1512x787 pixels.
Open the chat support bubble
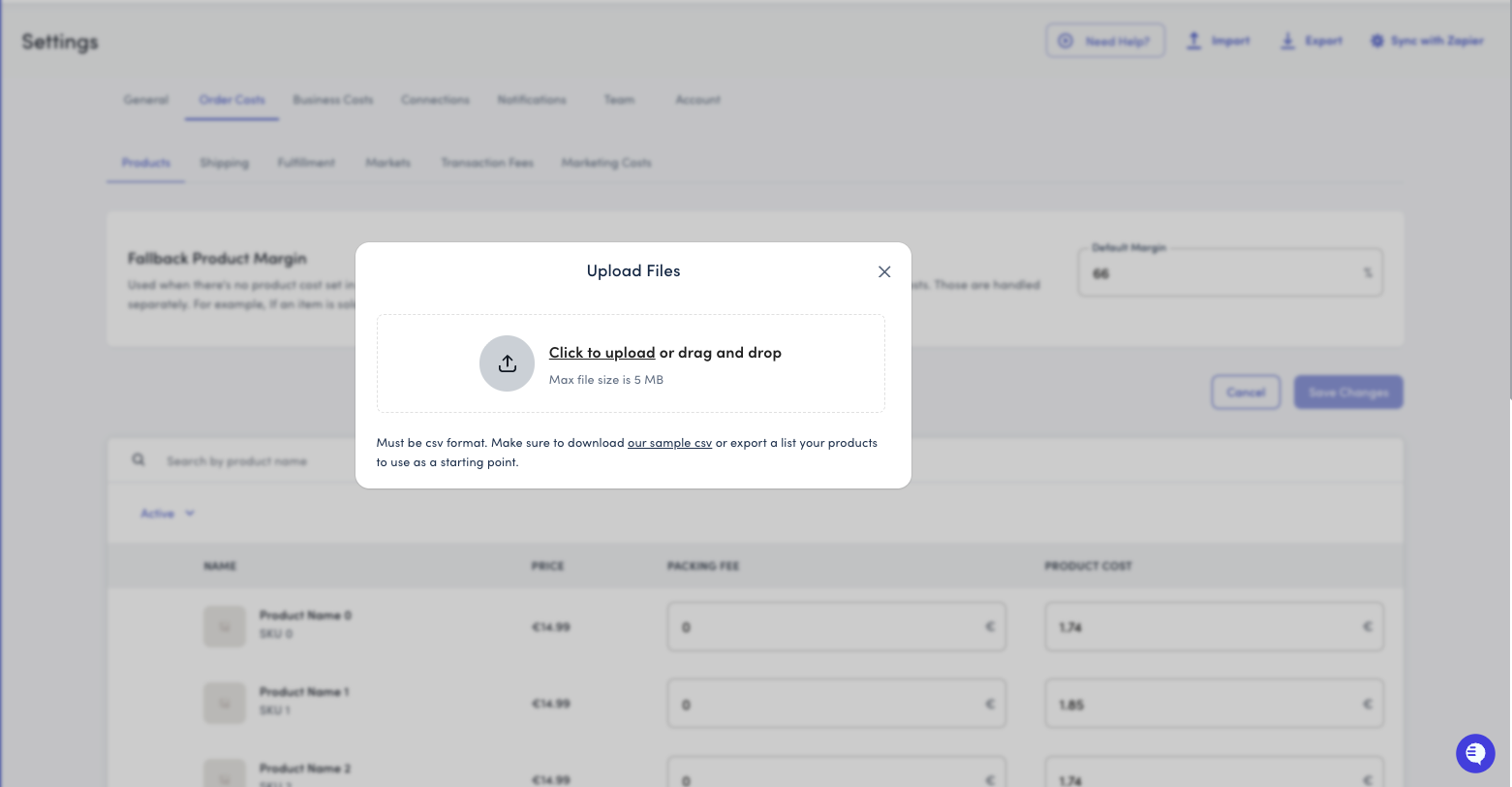click(x=1474, y=753)
